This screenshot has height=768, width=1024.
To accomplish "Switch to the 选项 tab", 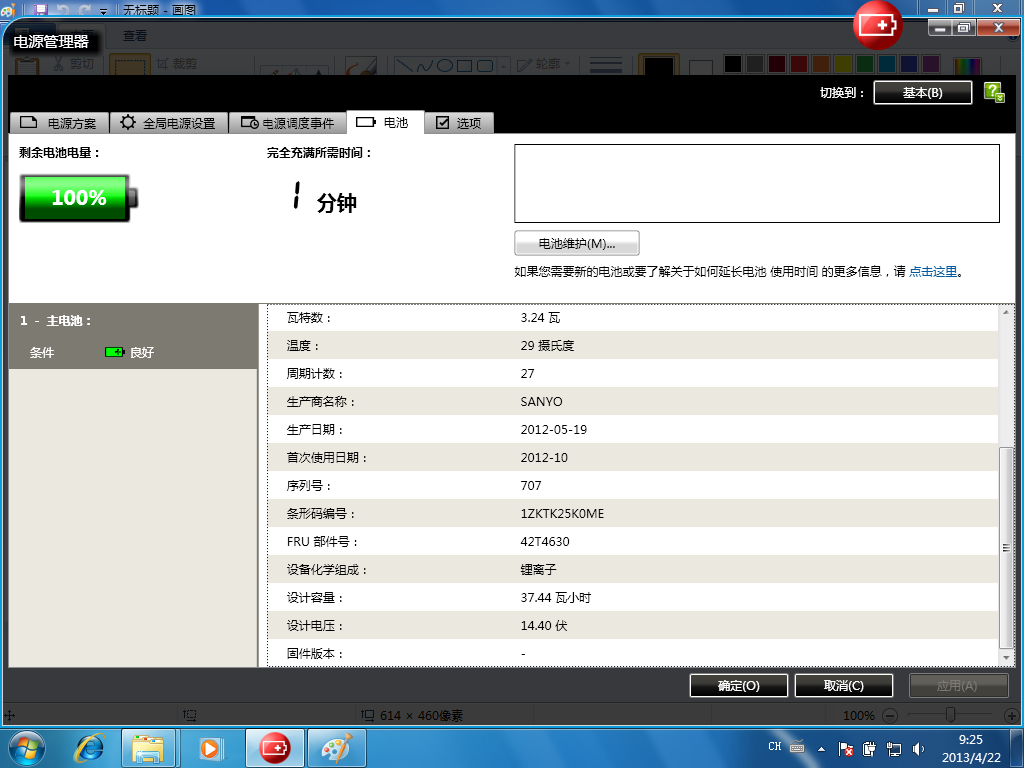I will click(459, 123).
